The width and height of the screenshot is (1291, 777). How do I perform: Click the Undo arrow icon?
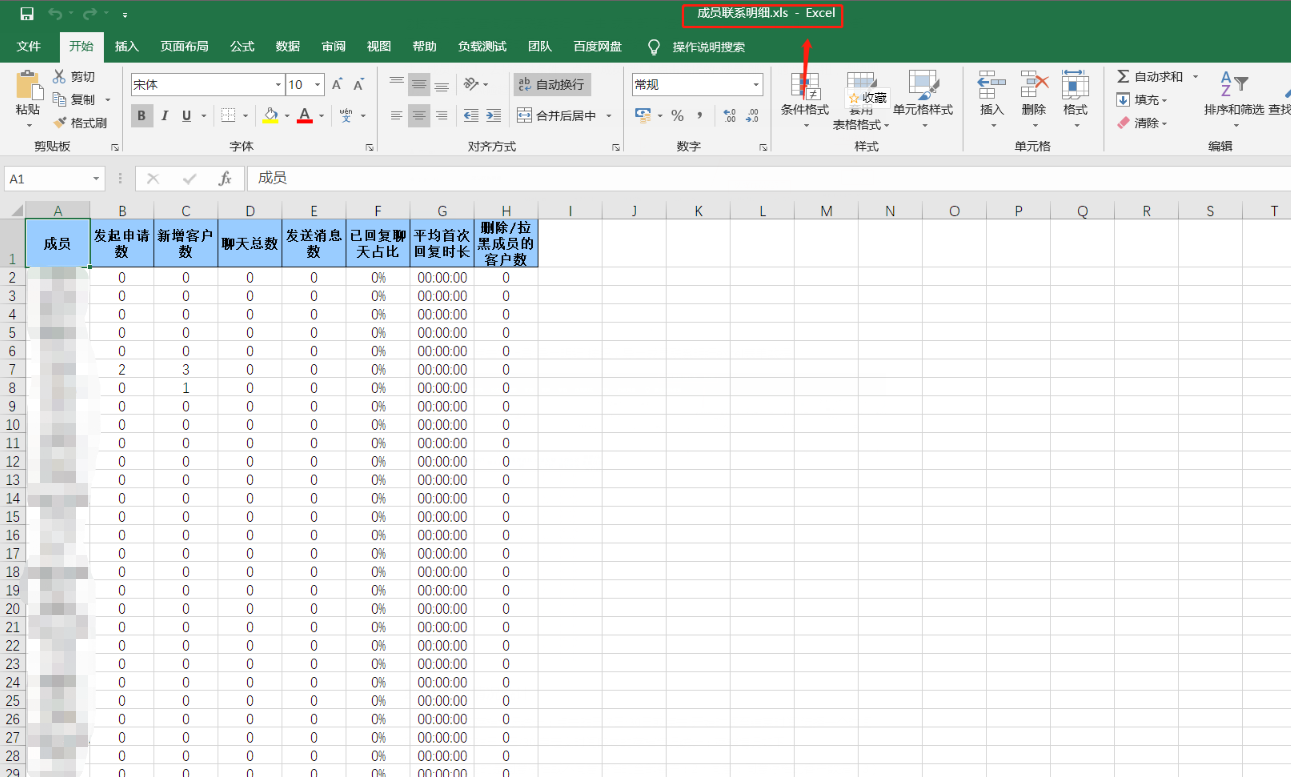(54, 14)
